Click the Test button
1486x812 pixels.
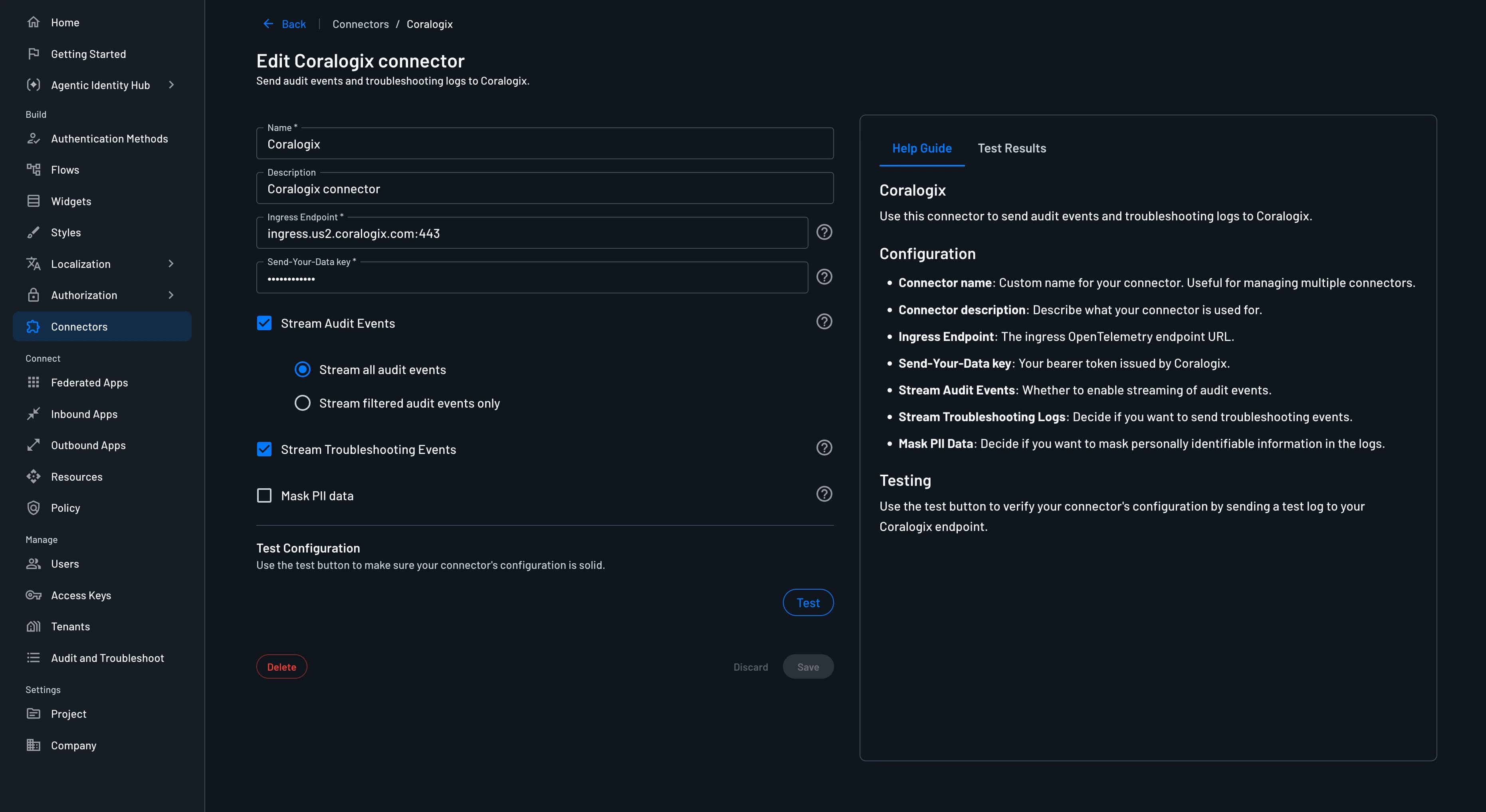pos(808,602)
